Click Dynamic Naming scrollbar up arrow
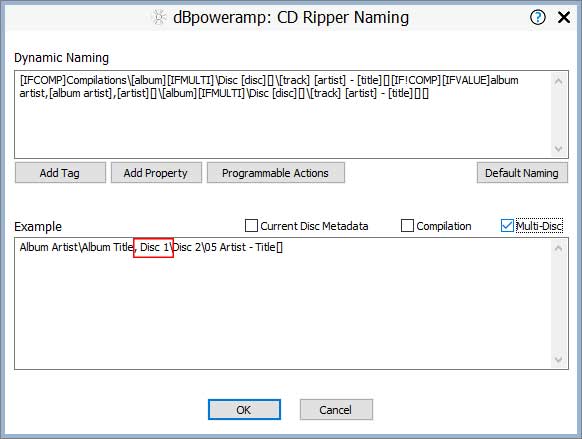 pos(558,81)
